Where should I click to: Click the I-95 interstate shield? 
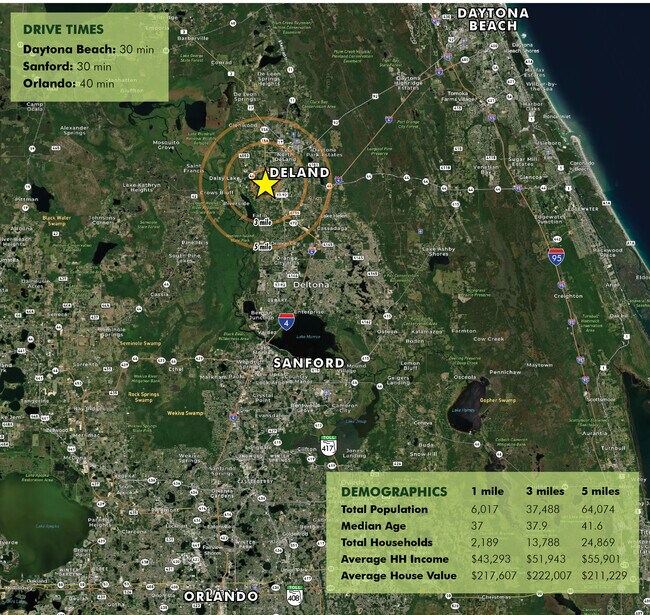tap(555, 256)
